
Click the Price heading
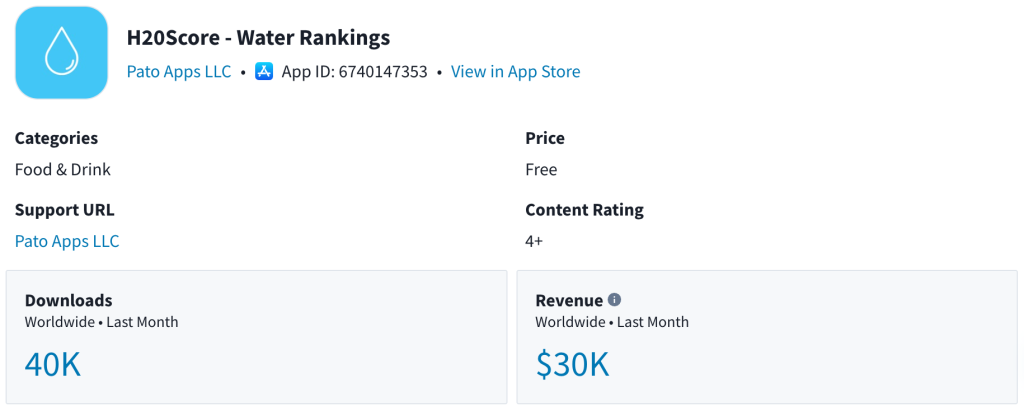click(x=545, y=138)
